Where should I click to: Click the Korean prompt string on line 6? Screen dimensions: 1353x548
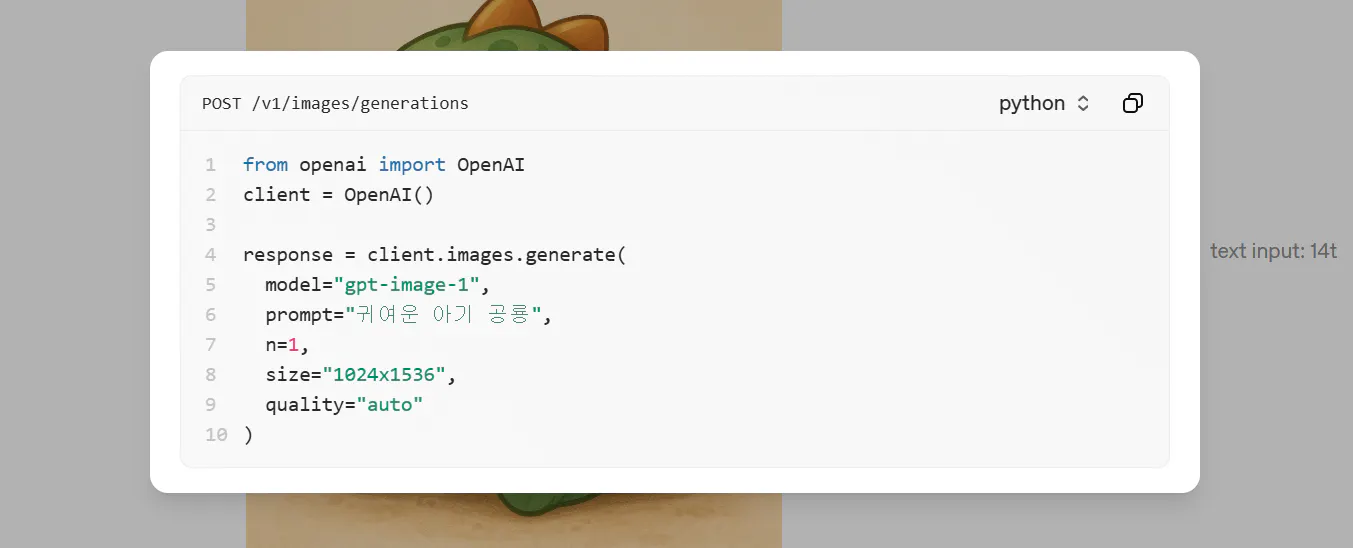click(444, 314)
